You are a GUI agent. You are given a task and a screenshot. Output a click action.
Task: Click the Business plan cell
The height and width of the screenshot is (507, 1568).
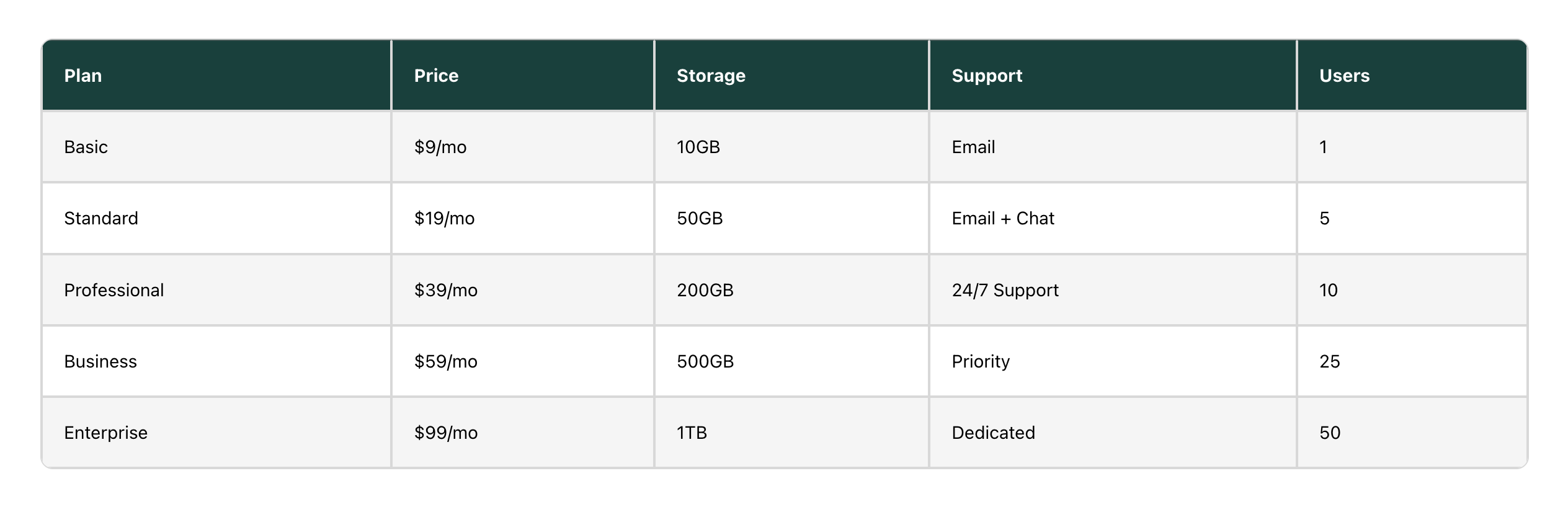pyautogui.click(x=216, y=361)
